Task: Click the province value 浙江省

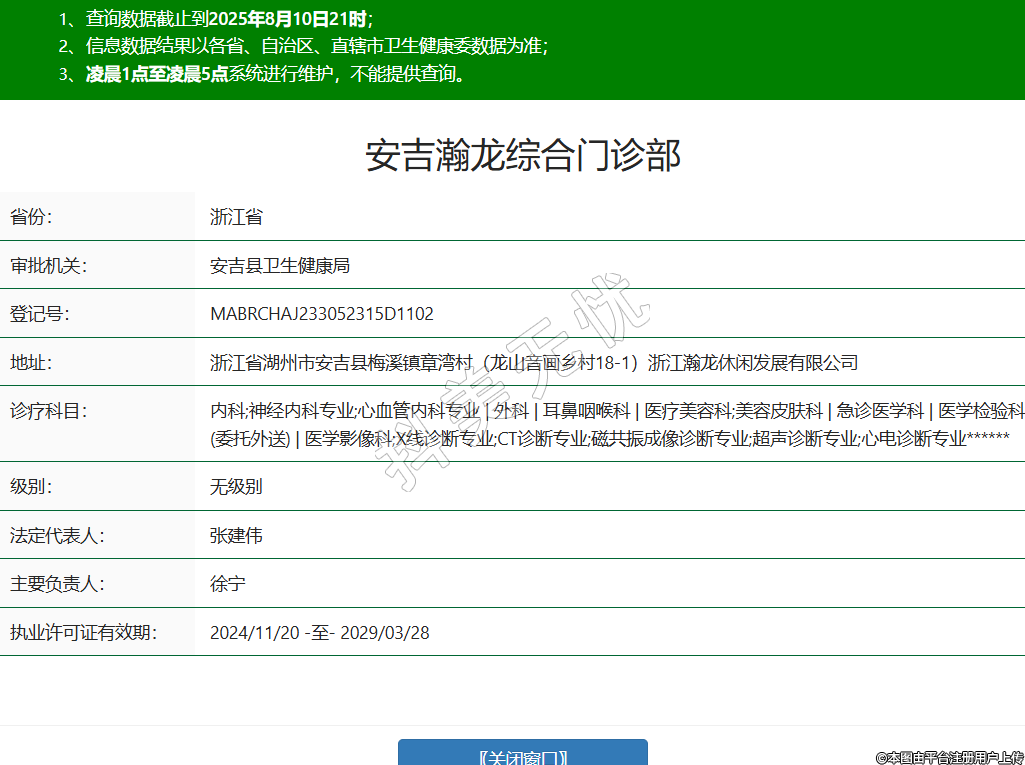Action: pos(236,217)
